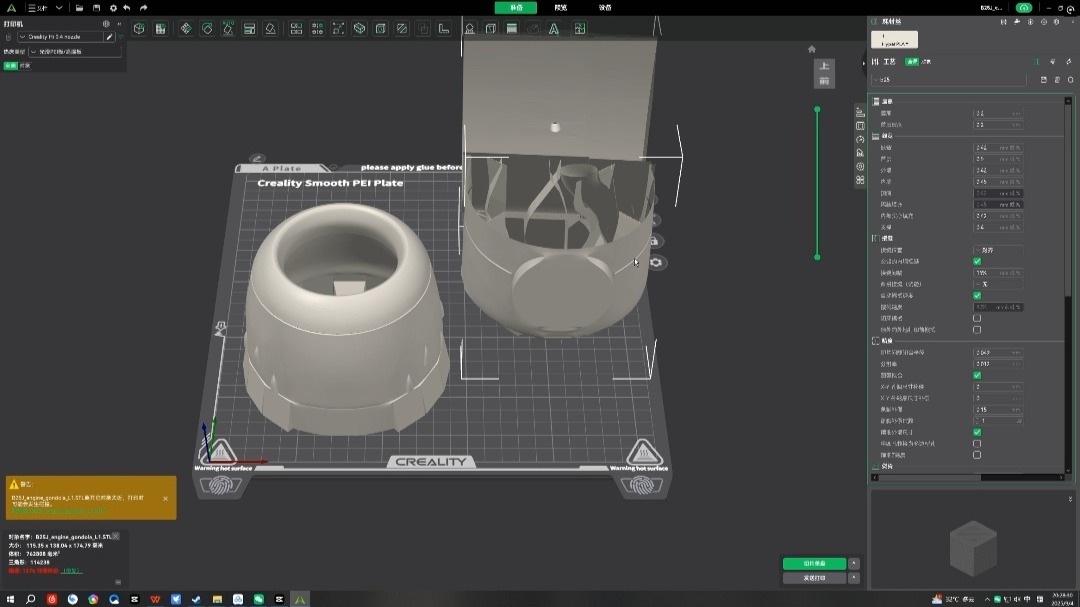Image resolution: width=1080 pixels, height=607 pixels.
Task: Enable the Precise Z height checkbox
Action: (x=977, y=455)
